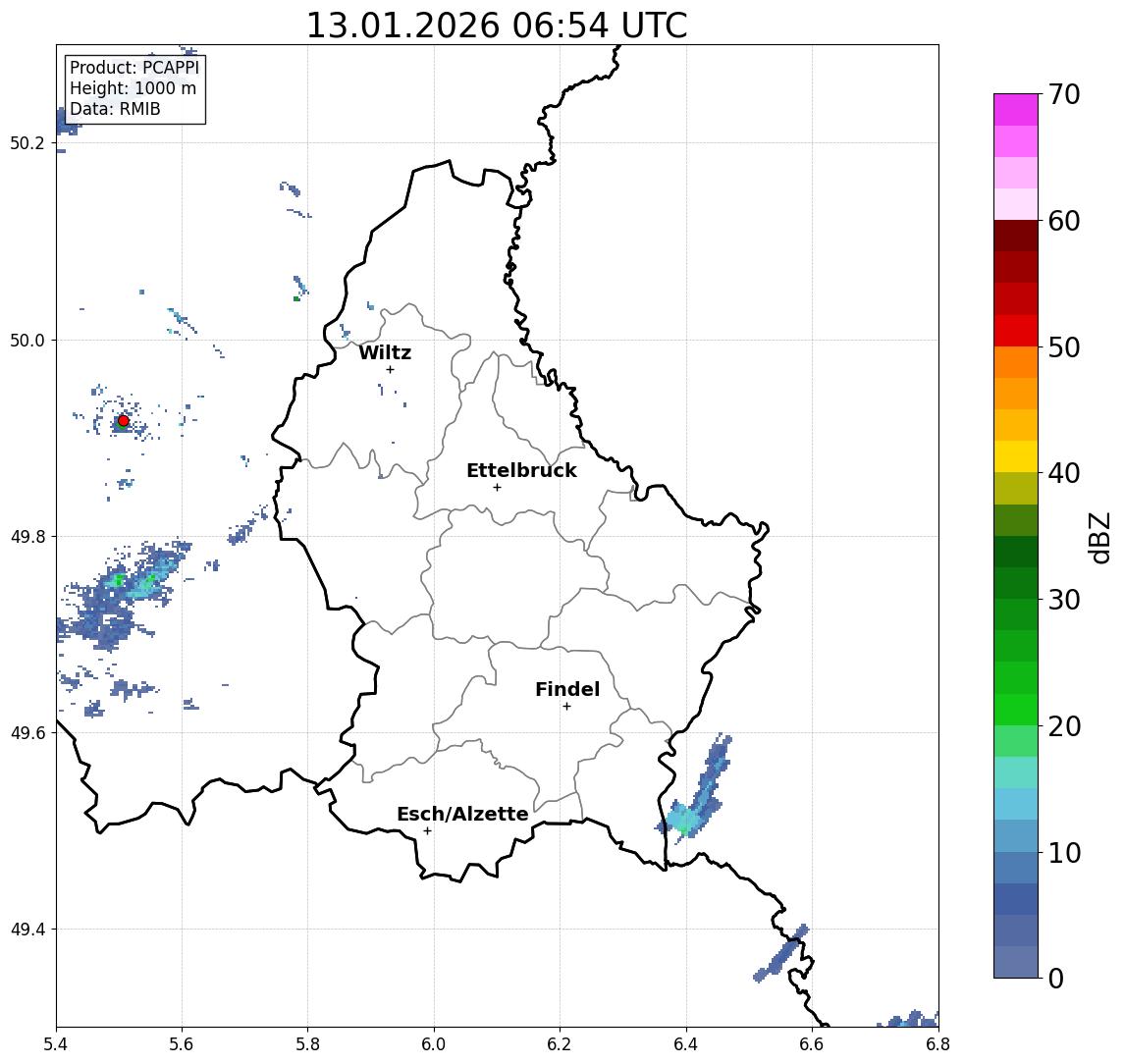Click the 6.8 longitude axis label
Screen dimensions: 1124x1064
937,1044
